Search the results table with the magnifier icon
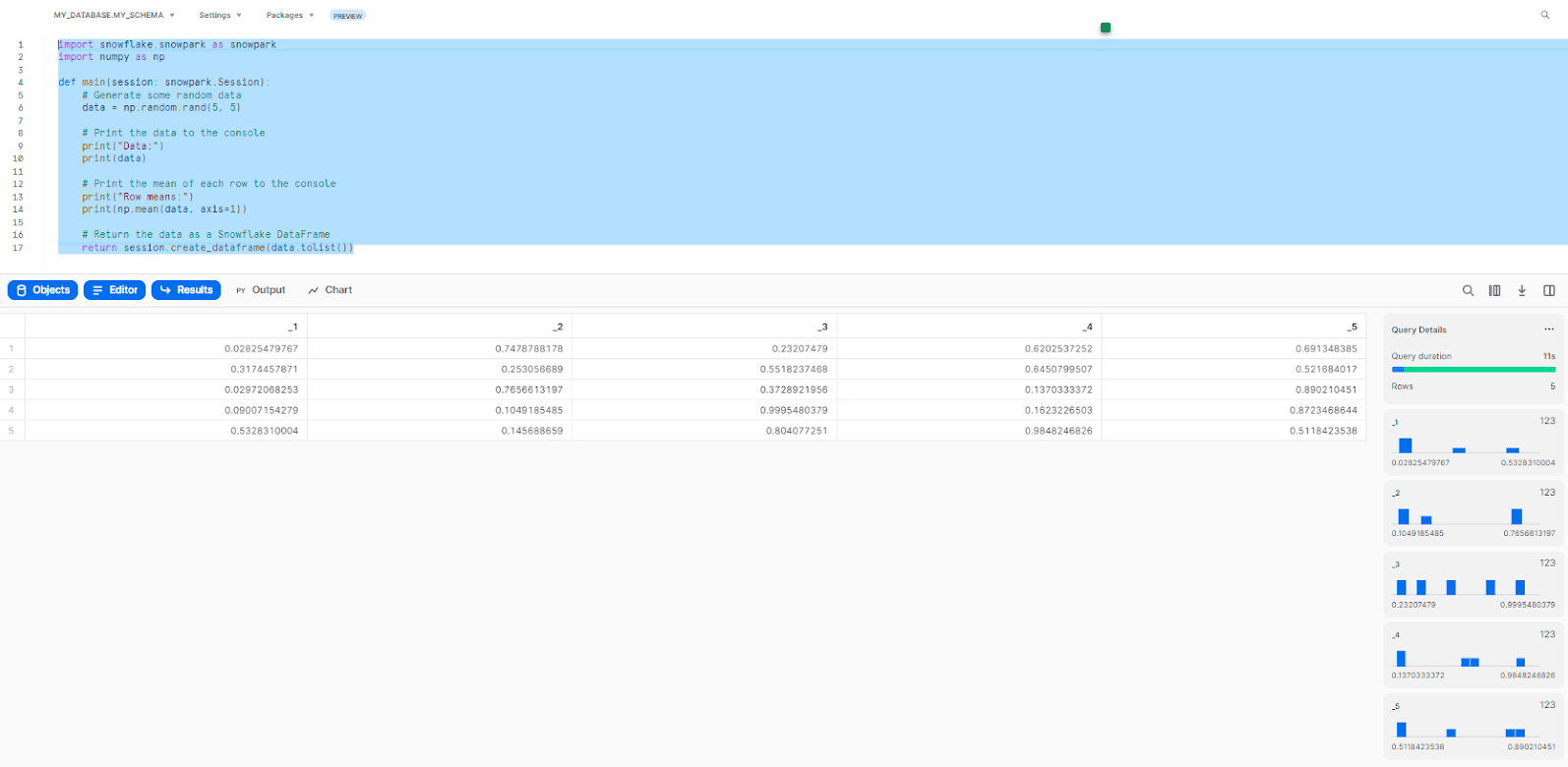Screen dimensions: 1568x767 tap(1468, 290)
